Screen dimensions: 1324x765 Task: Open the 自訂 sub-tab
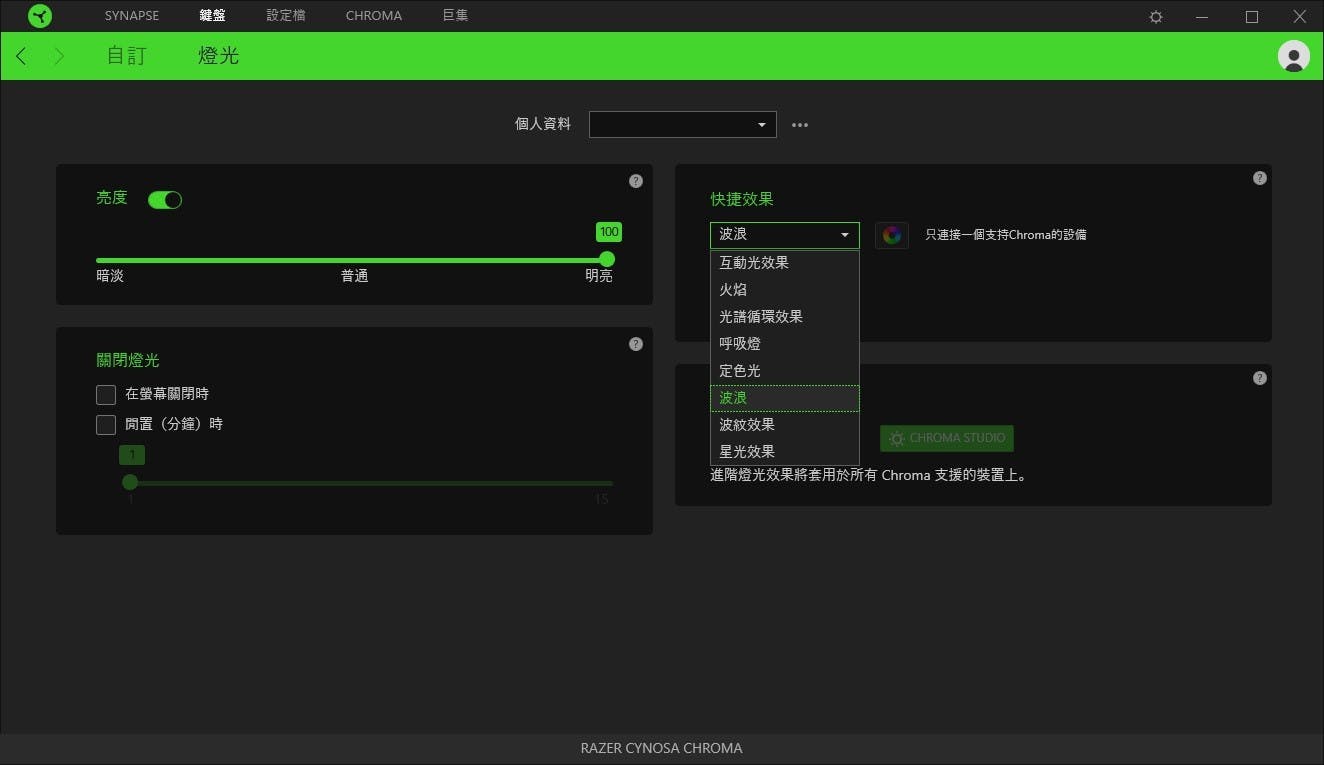(x=127, y=56)
